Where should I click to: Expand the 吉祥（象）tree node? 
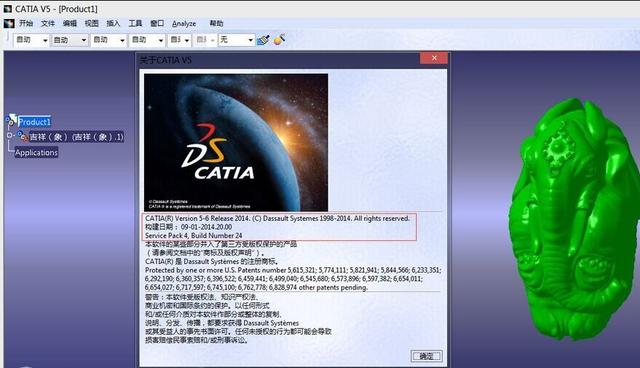10,135
